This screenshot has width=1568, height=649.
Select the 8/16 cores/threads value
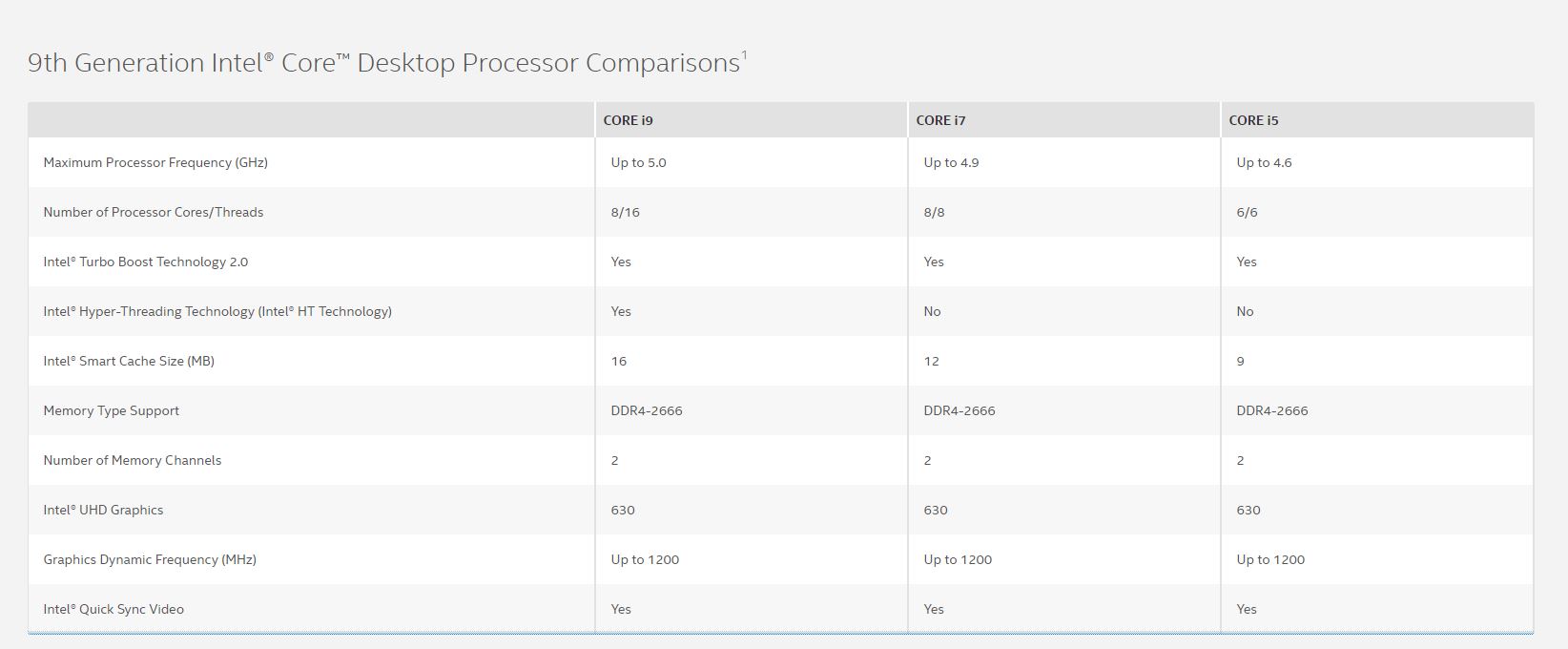click(626, 212)
